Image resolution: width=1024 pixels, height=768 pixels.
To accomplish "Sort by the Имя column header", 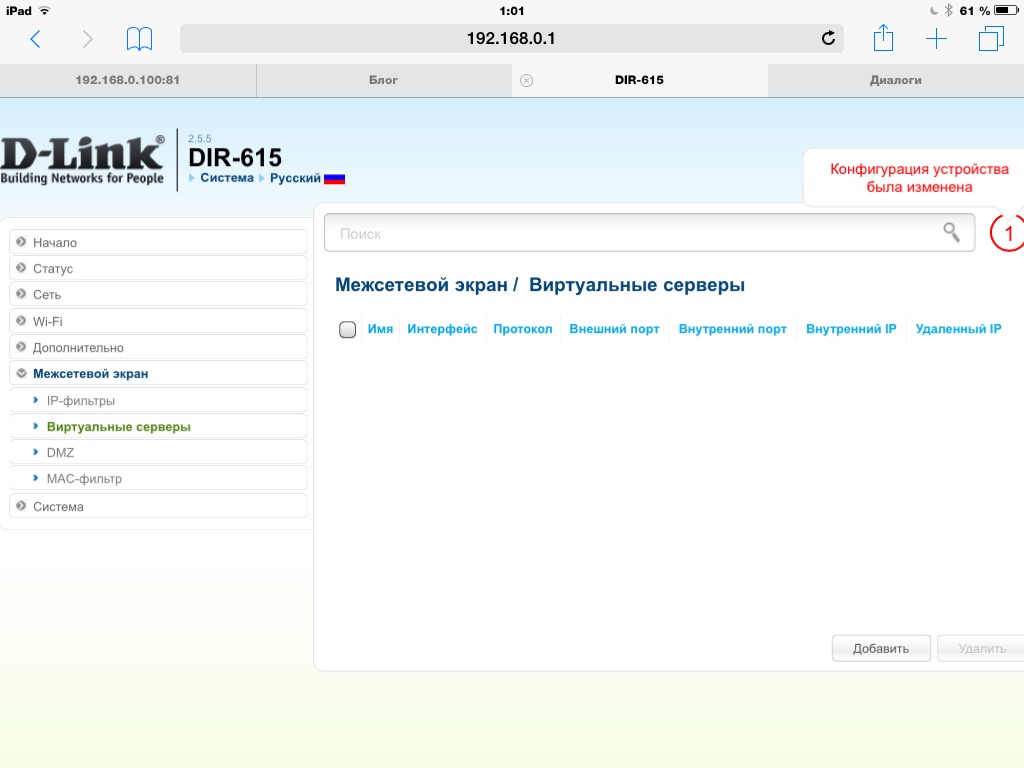I will pos(380,329).
